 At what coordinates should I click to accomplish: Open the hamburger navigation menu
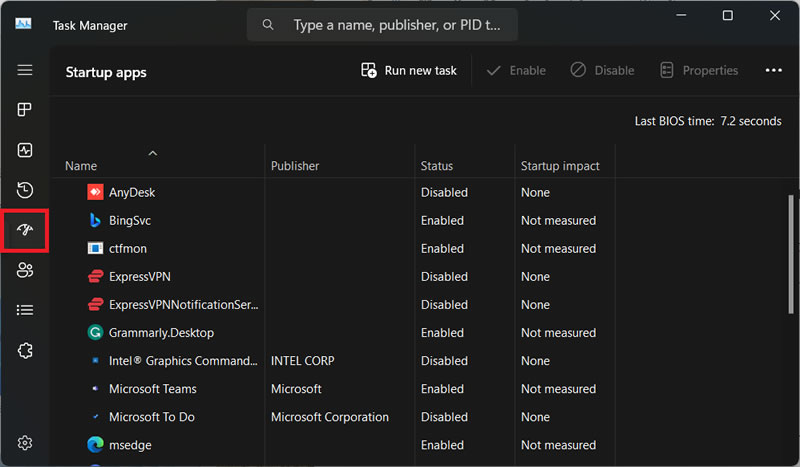click(24, 70)
